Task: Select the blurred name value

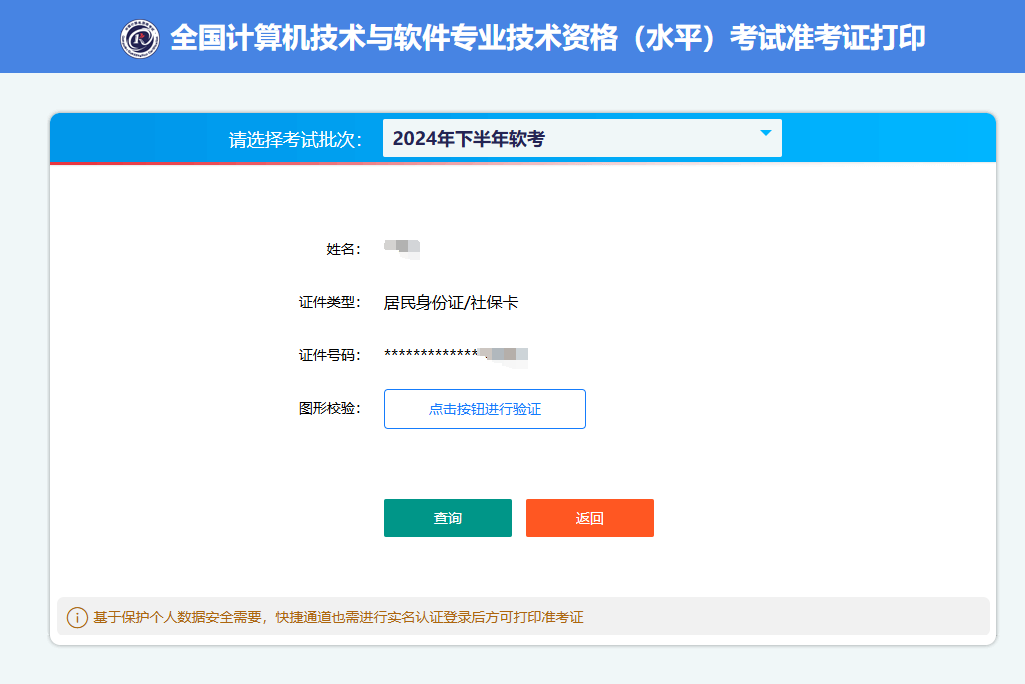Action: [402, 247]
